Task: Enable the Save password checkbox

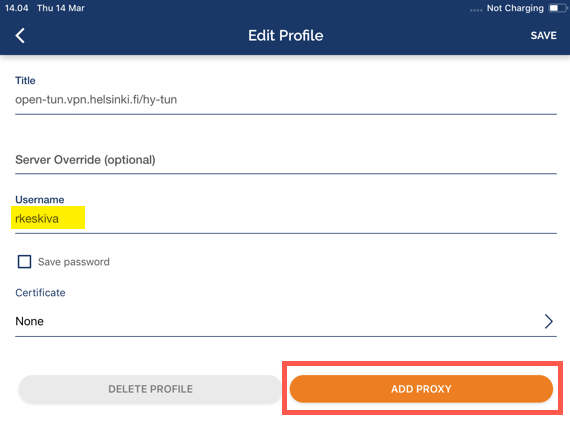Action: [24, 261]
